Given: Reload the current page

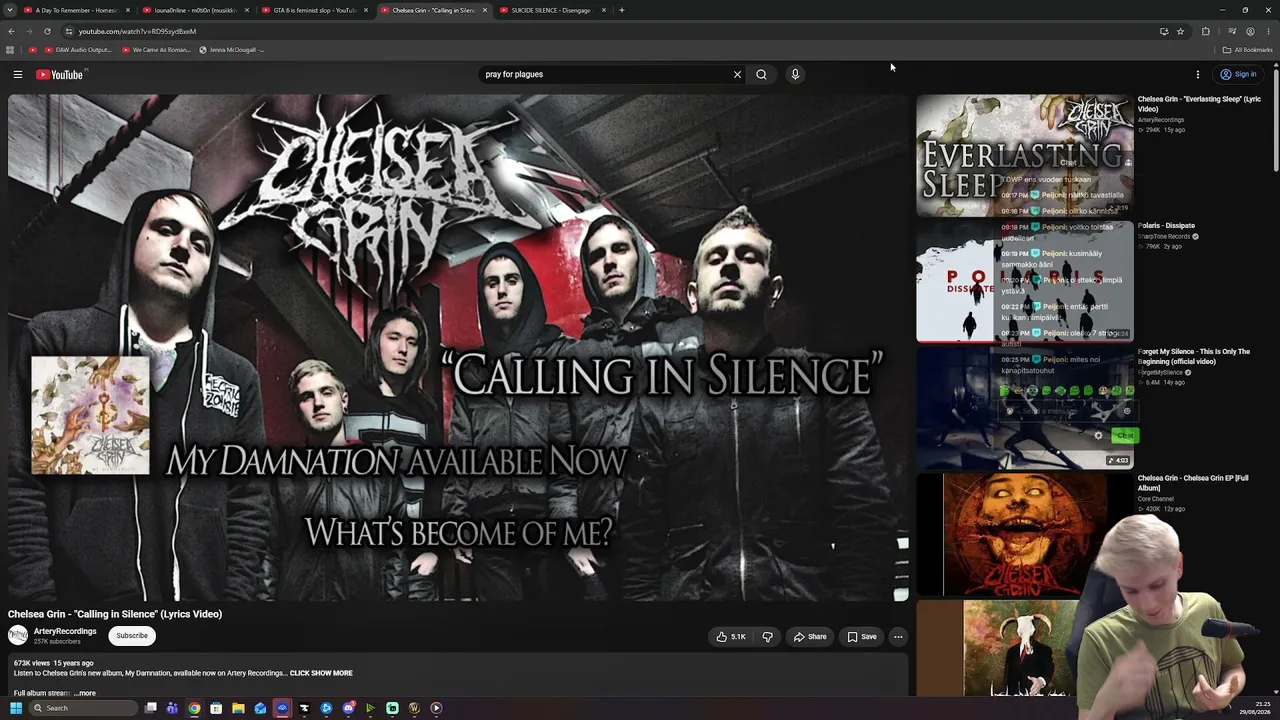Looking at the screenshot, I should 47,31.
